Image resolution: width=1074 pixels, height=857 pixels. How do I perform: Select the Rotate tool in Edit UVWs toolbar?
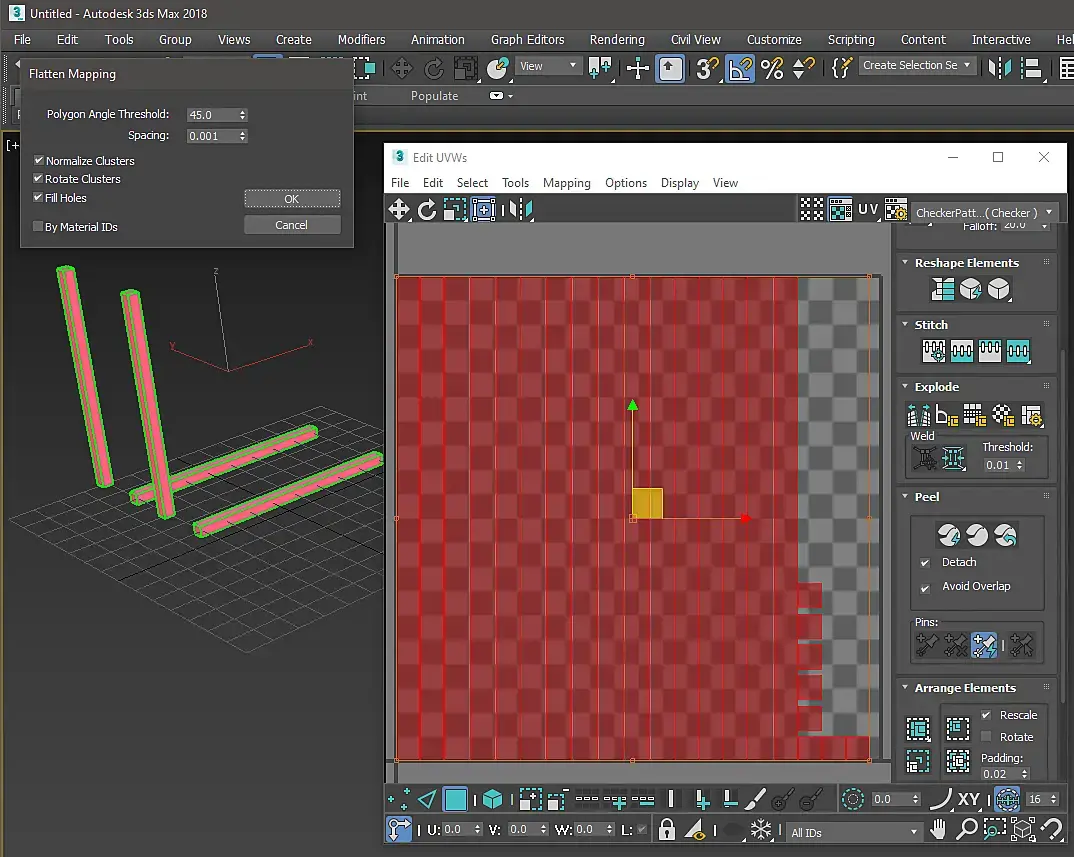point(427,209)
